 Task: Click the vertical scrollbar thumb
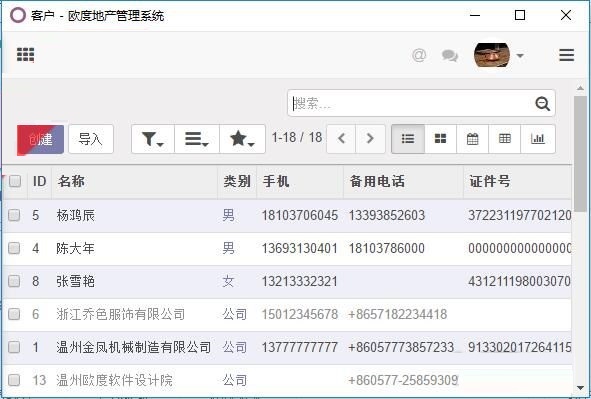coord(580,154)
